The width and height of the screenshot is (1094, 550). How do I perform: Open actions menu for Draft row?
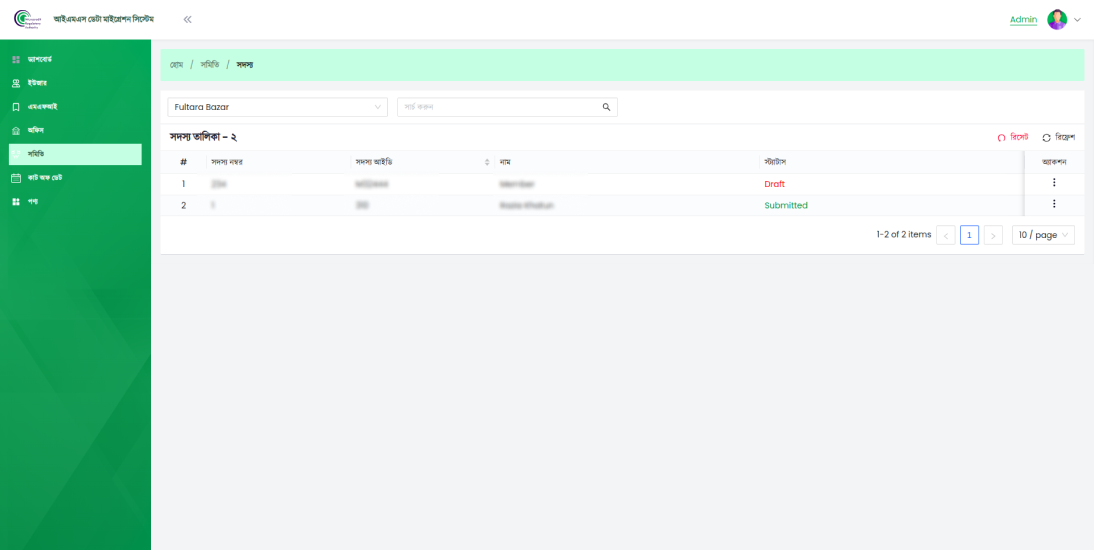[x=1054, y=183]
